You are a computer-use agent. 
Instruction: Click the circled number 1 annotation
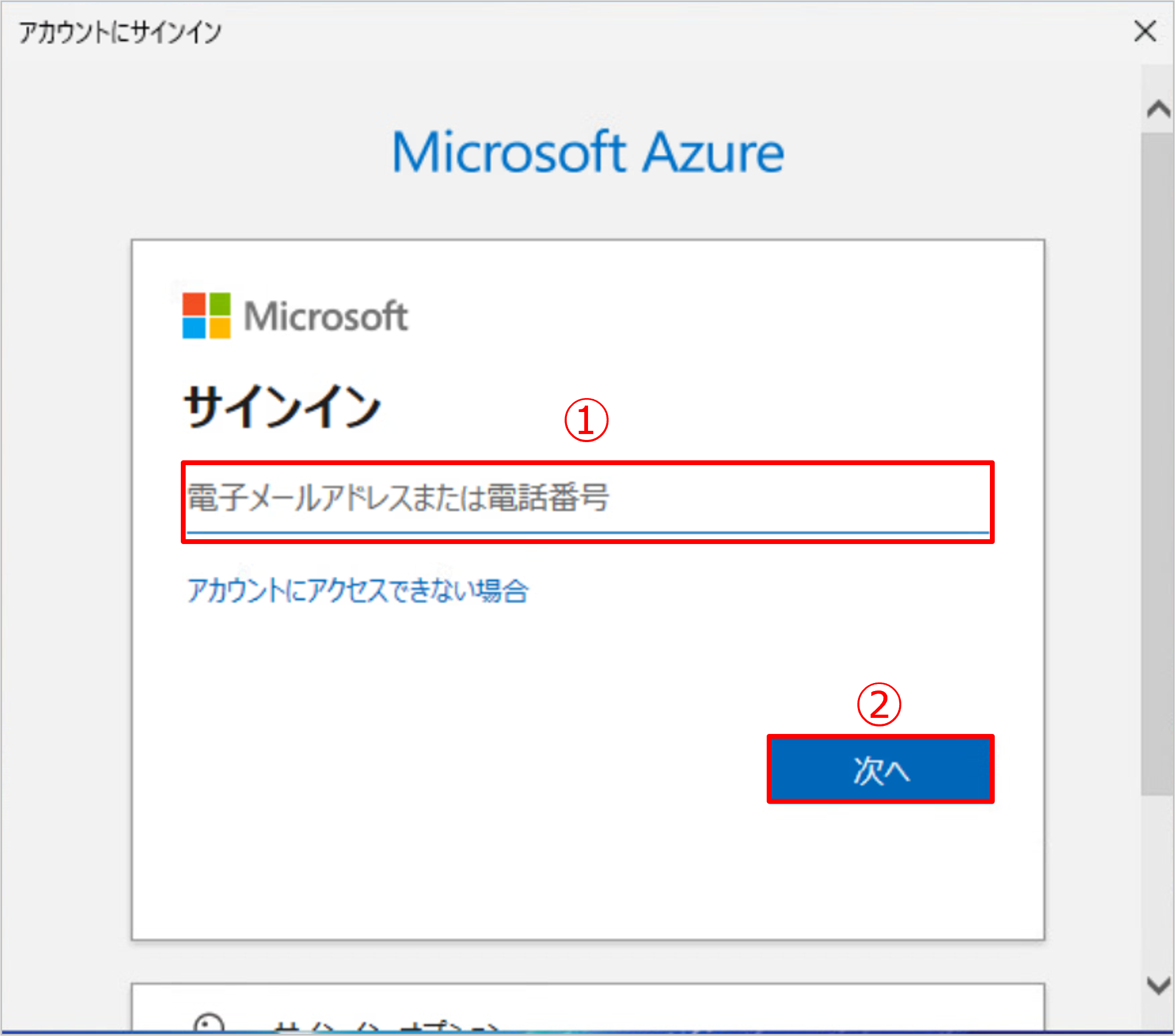(586, 420)
